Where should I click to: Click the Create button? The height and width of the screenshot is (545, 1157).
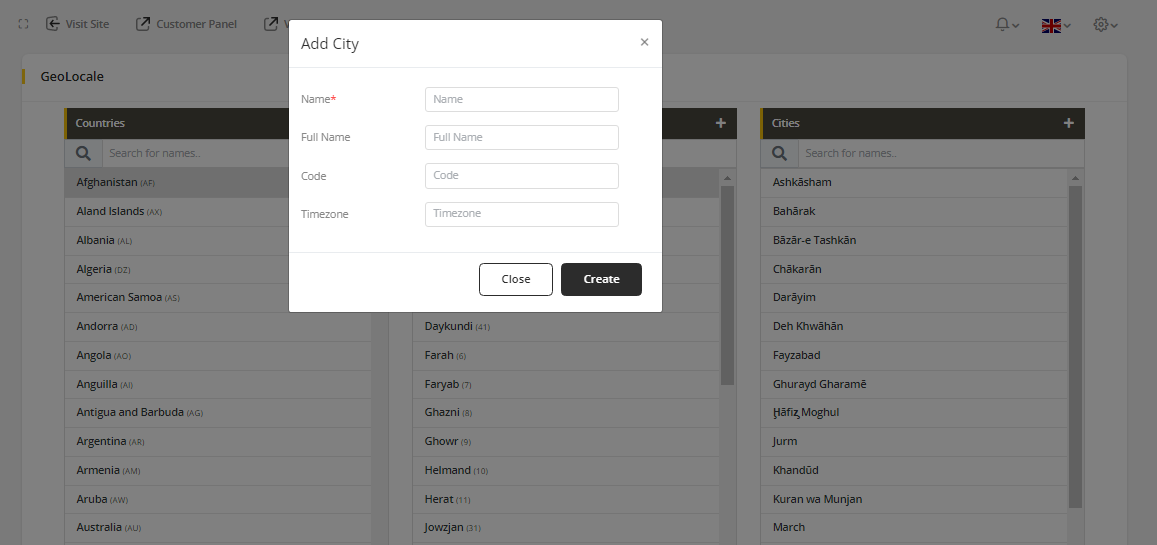tap(601, 280)
